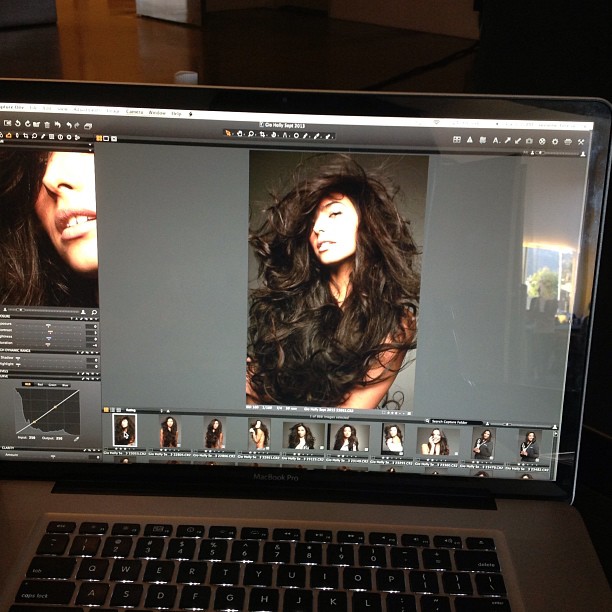612x612 pixels.
Task: Open the preferences gear icon in right toolbar
Action: [555, 142]
